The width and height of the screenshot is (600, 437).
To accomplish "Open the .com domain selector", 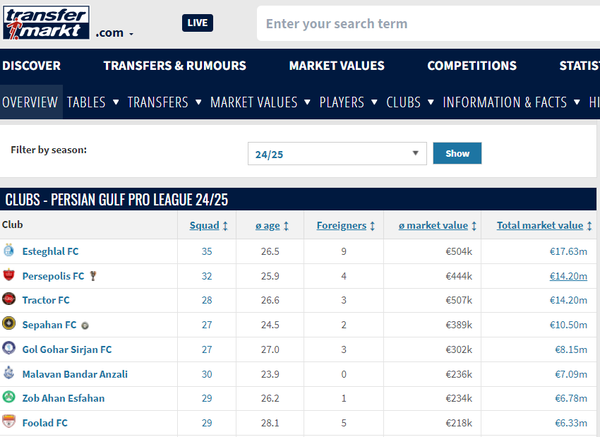I will click(x=114, y=33).
